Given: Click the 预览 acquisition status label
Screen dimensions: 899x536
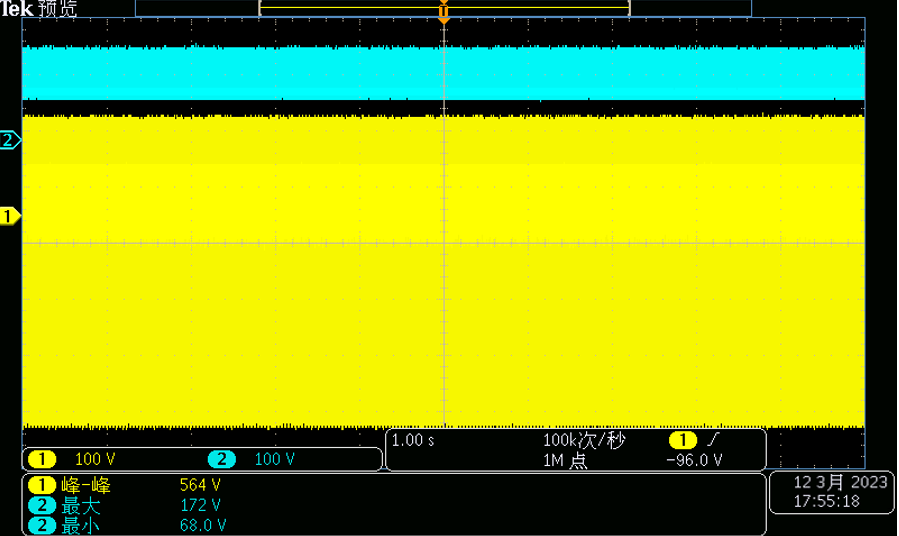Looking at the screenshot, I should [57, 9].
